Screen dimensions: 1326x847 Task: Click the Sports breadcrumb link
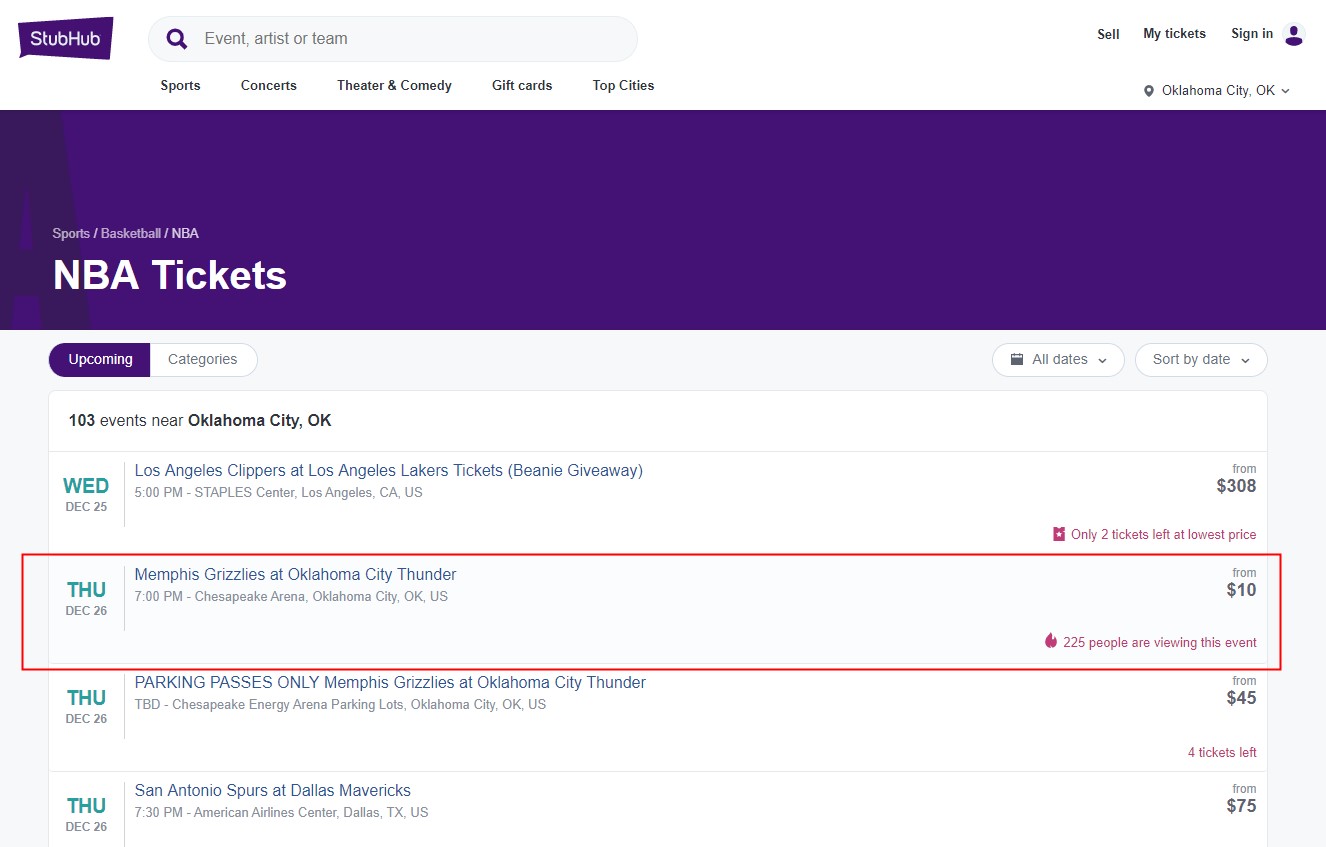coord(71,233)
